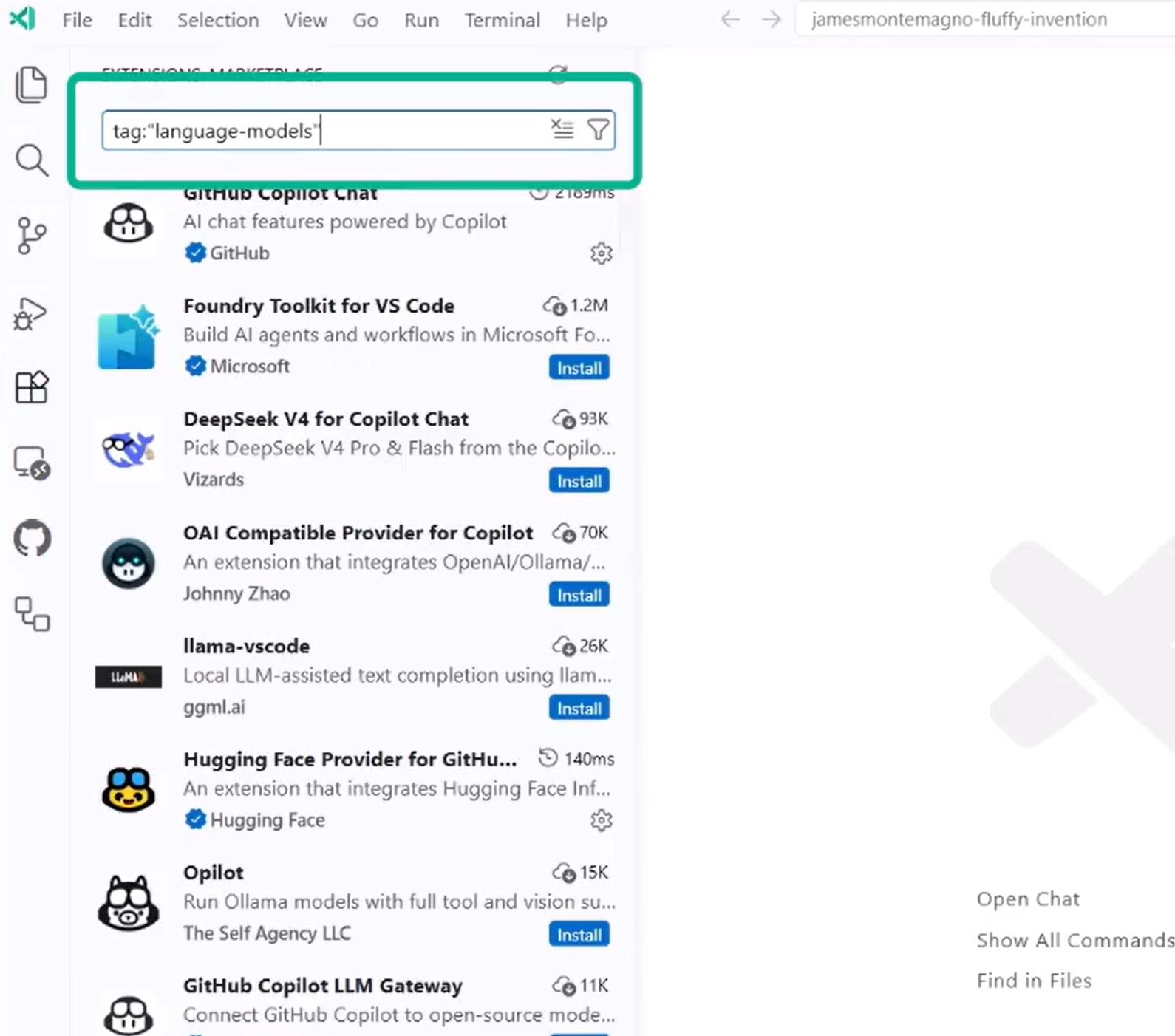The height and width of the screenshot is (1036, 1175).
Task: Click the "93K" download count
Action: (x=593, y=419)
